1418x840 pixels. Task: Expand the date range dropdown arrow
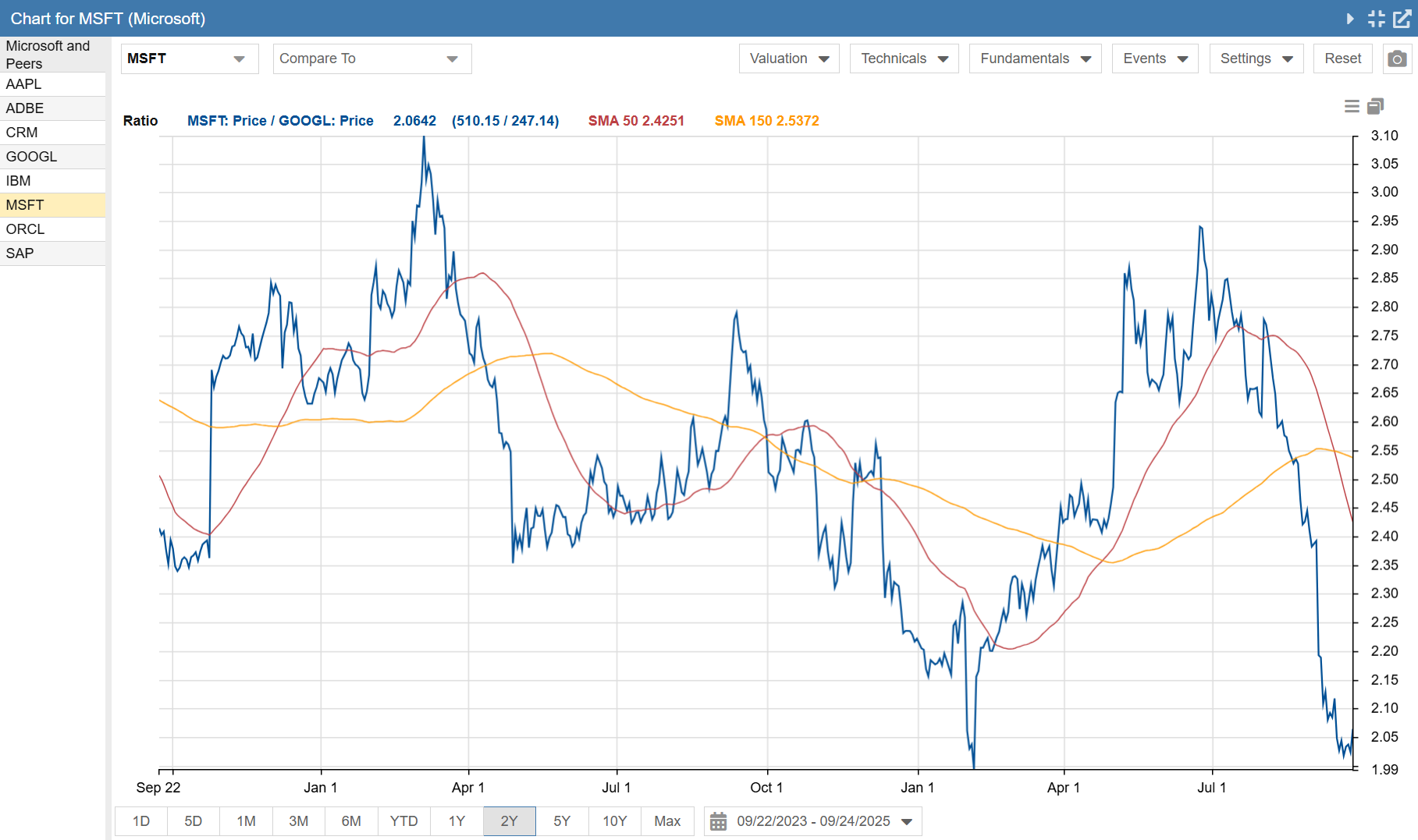point(907,821)
